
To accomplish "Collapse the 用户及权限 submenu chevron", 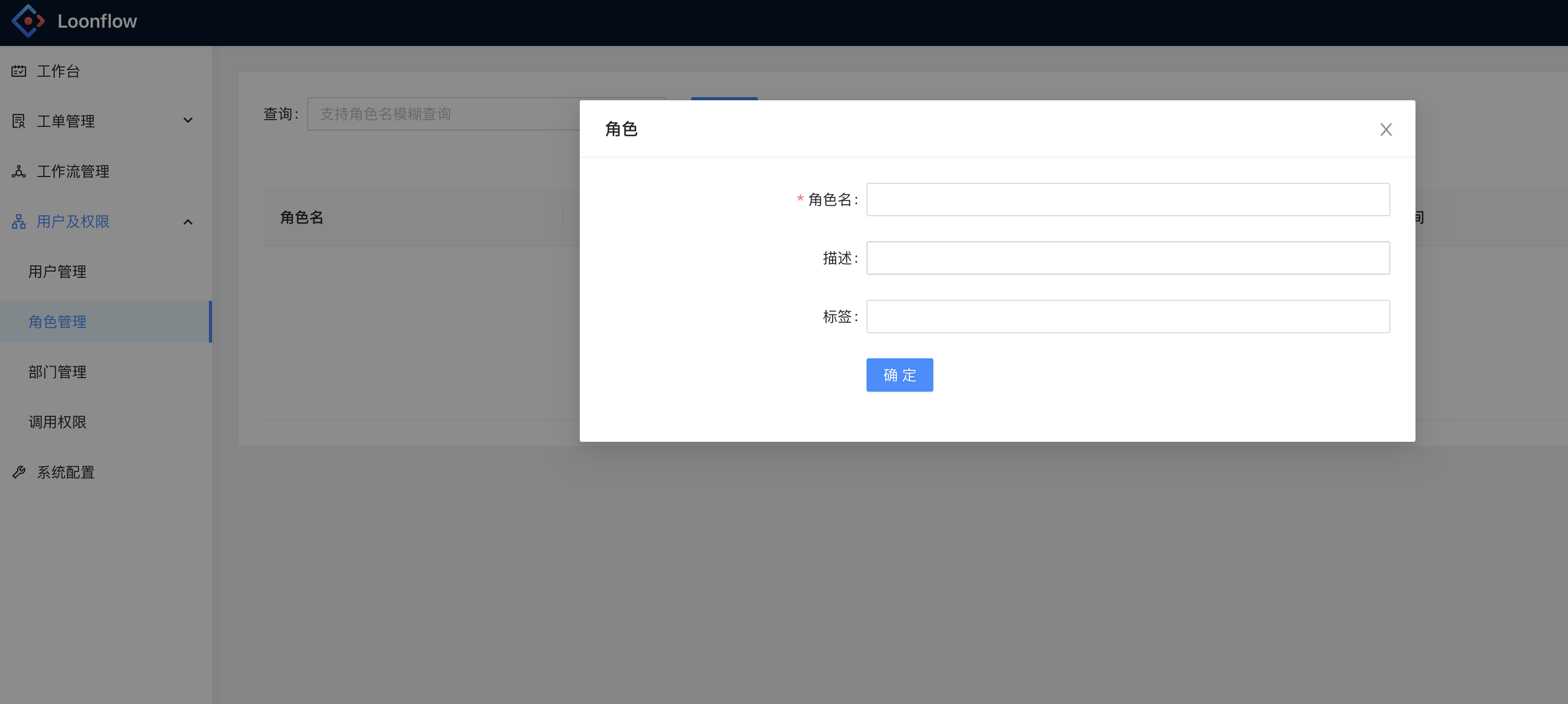I will point(188,222).
